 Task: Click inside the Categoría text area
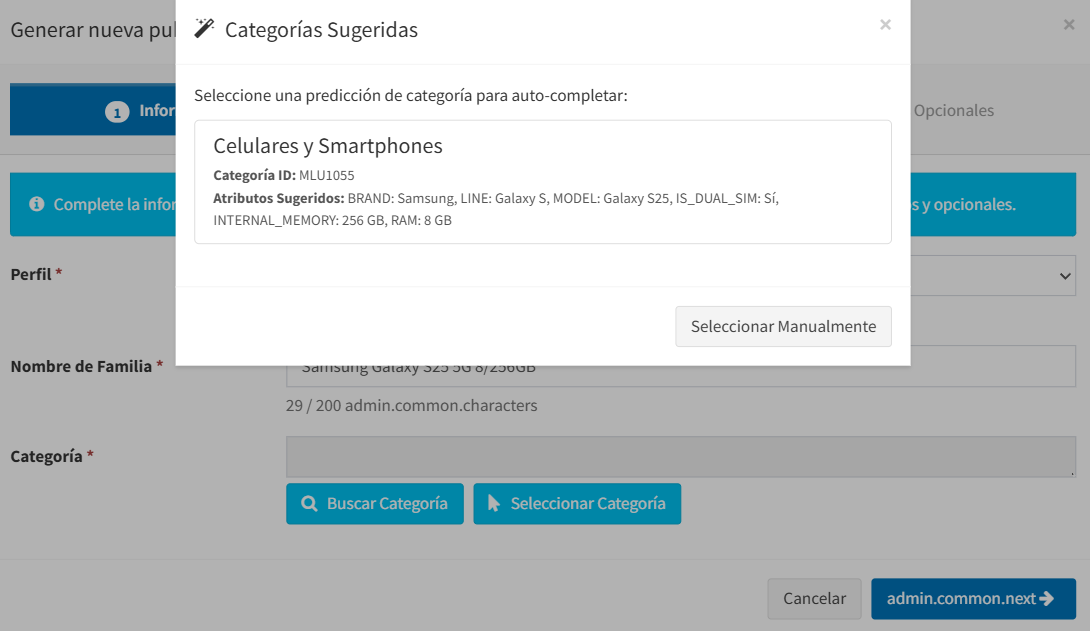click(x=680, y=456)
